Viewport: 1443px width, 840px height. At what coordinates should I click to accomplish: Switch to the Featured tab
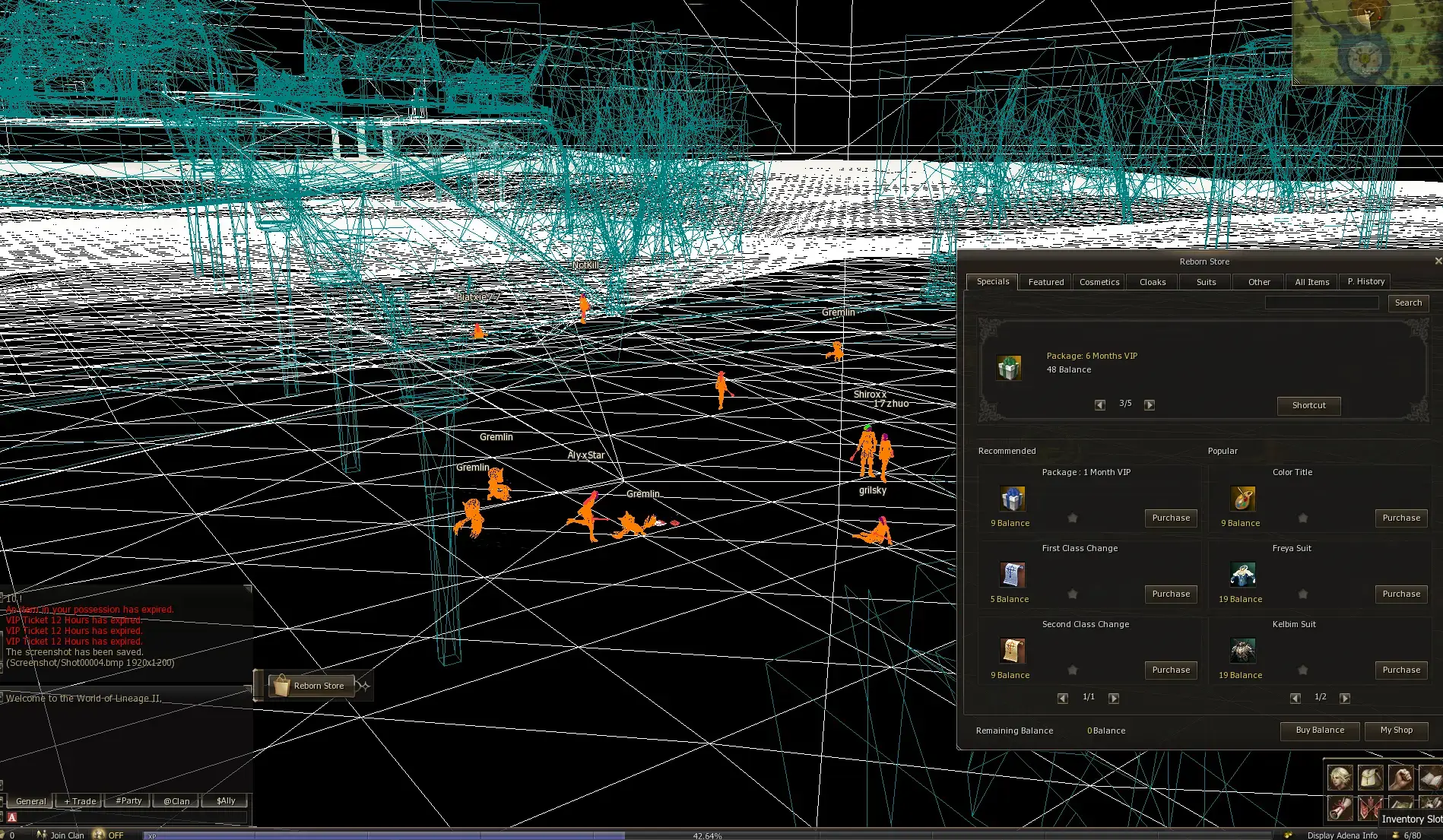1046,282
